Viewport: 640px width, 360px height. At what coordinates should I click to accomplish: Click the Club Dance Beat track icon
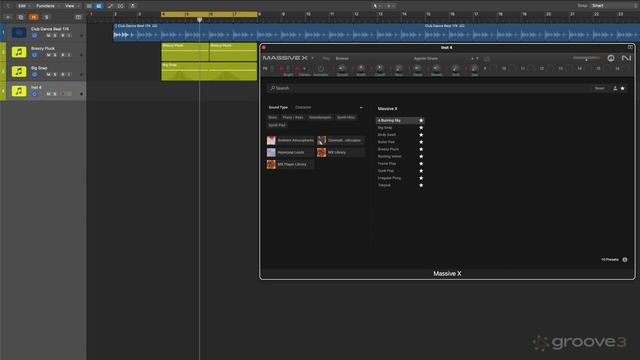click(19, 32)
